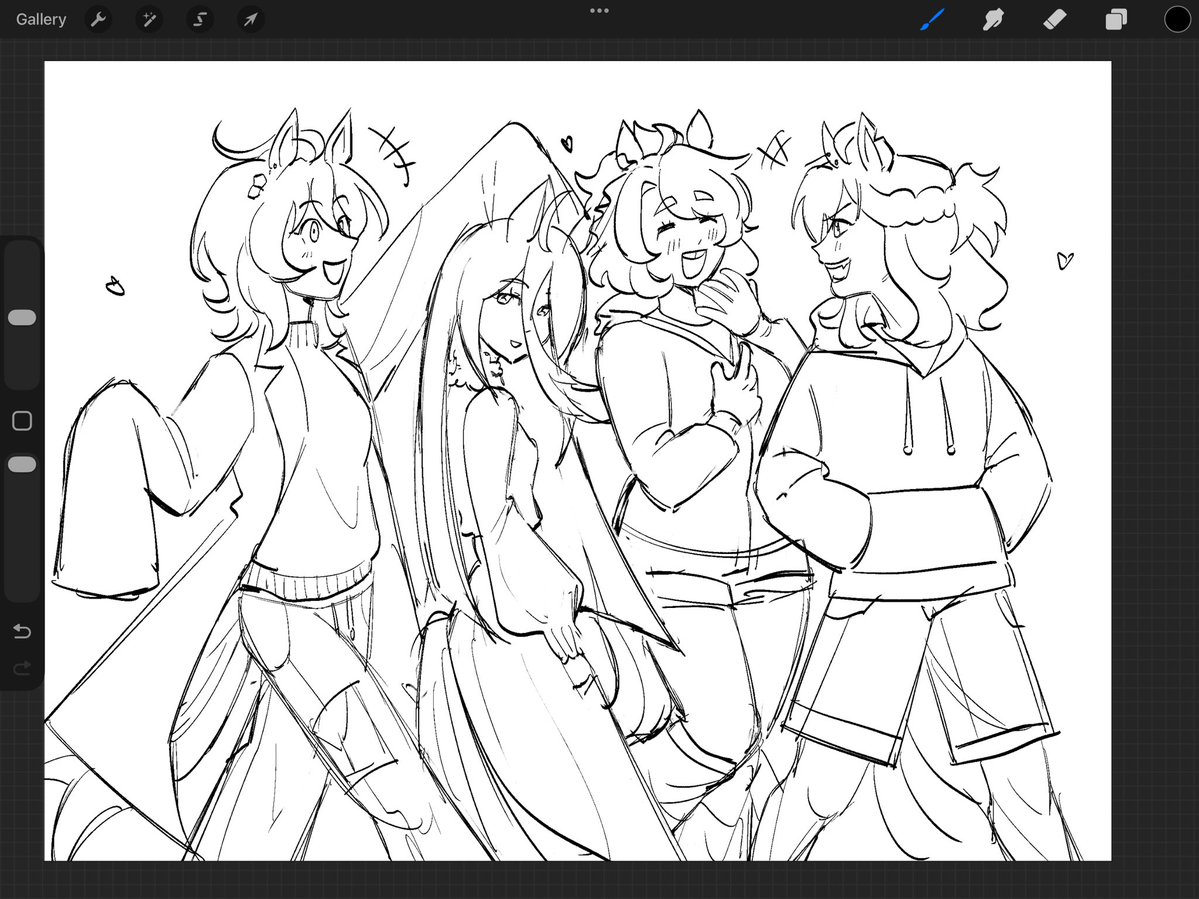Activate the Transform arrow tool

[251, 19]
